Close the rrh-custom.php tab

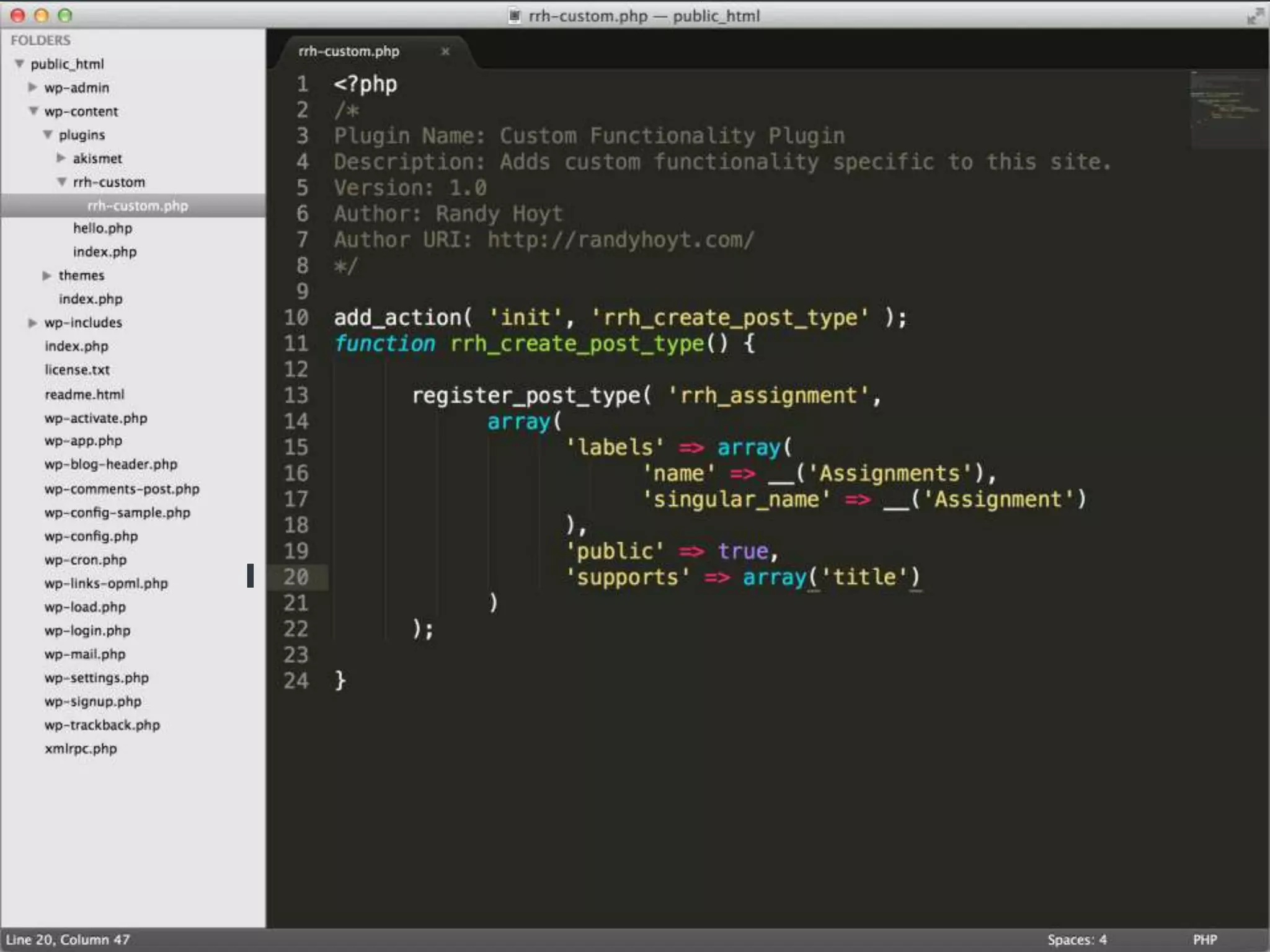coord(445,51)
